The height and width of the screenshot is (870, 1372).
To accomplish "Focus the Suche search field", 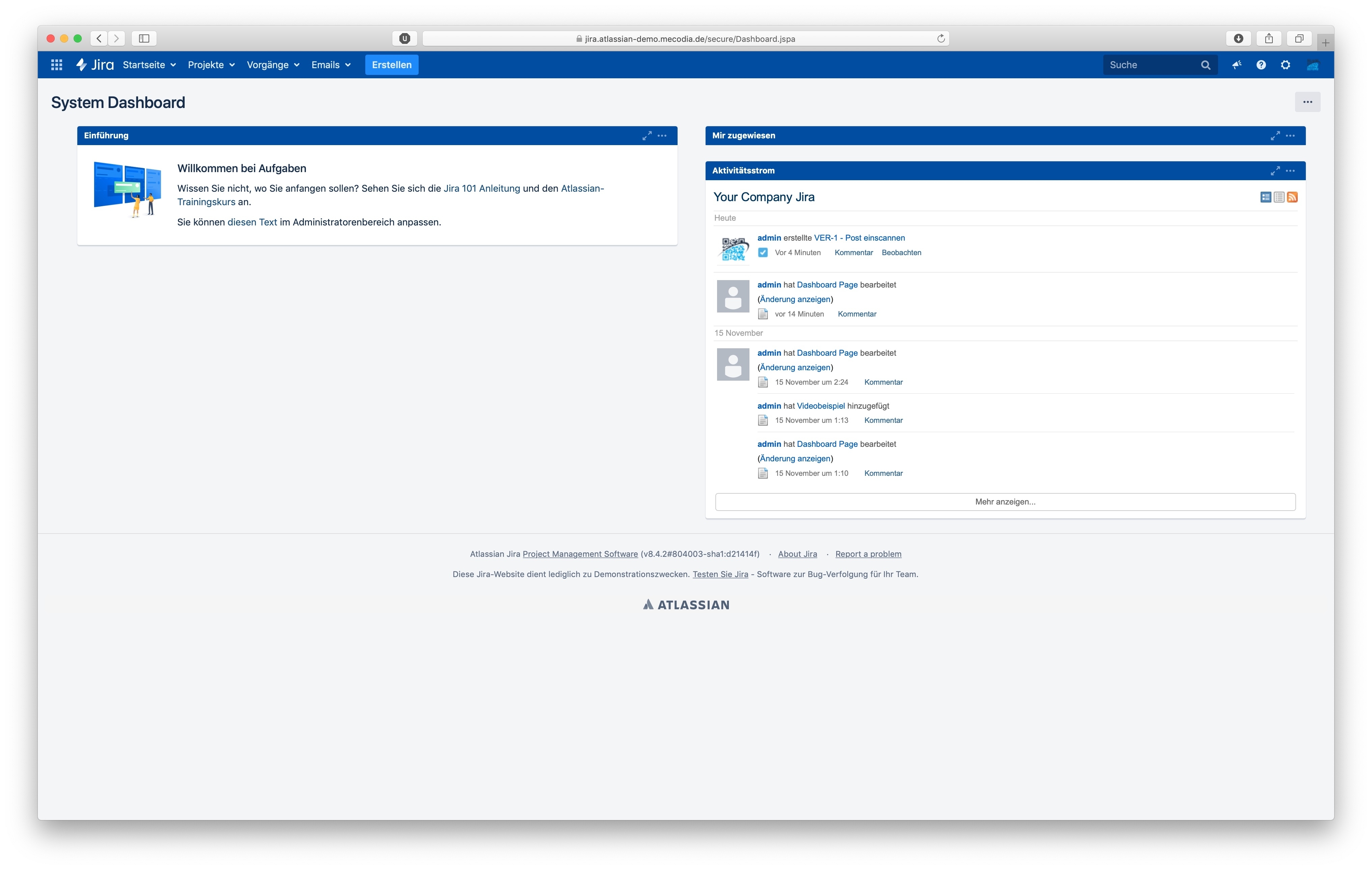I will [x=1151, y=65].
